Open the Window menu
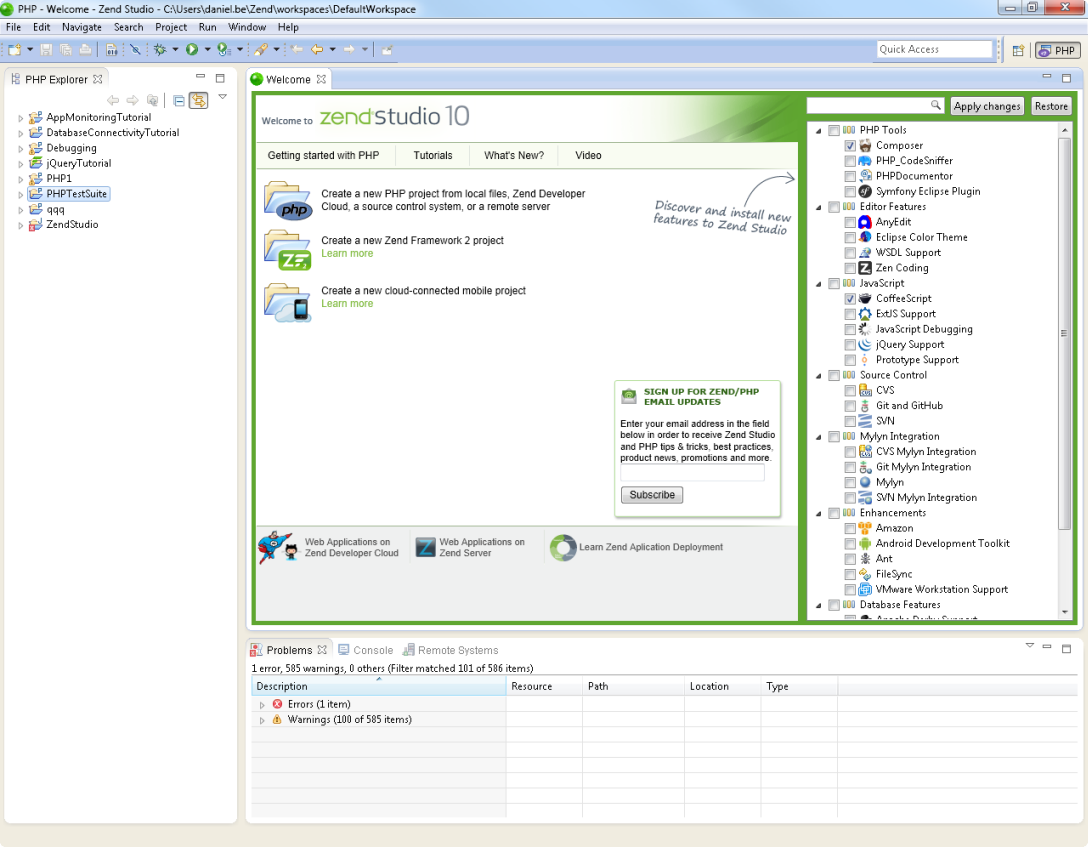 pos(247,27)
